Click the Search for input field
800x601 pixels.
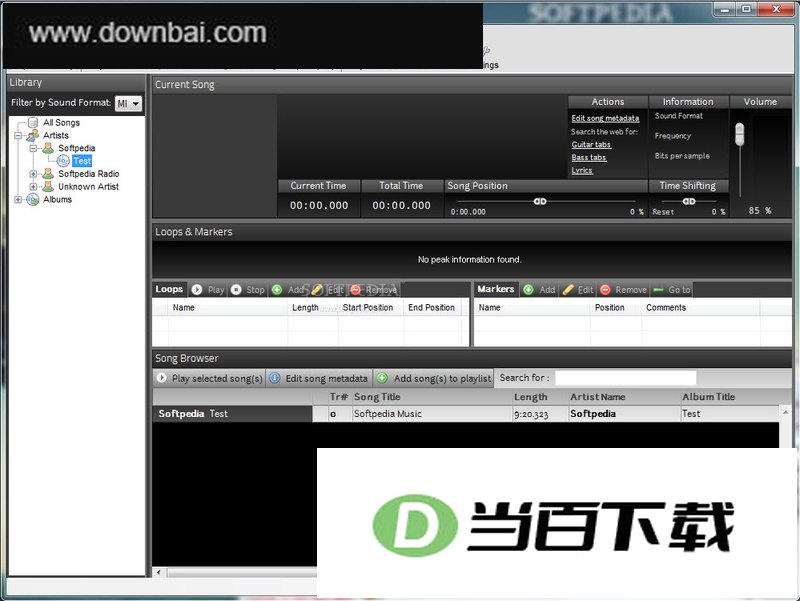[x=625, y=378]
